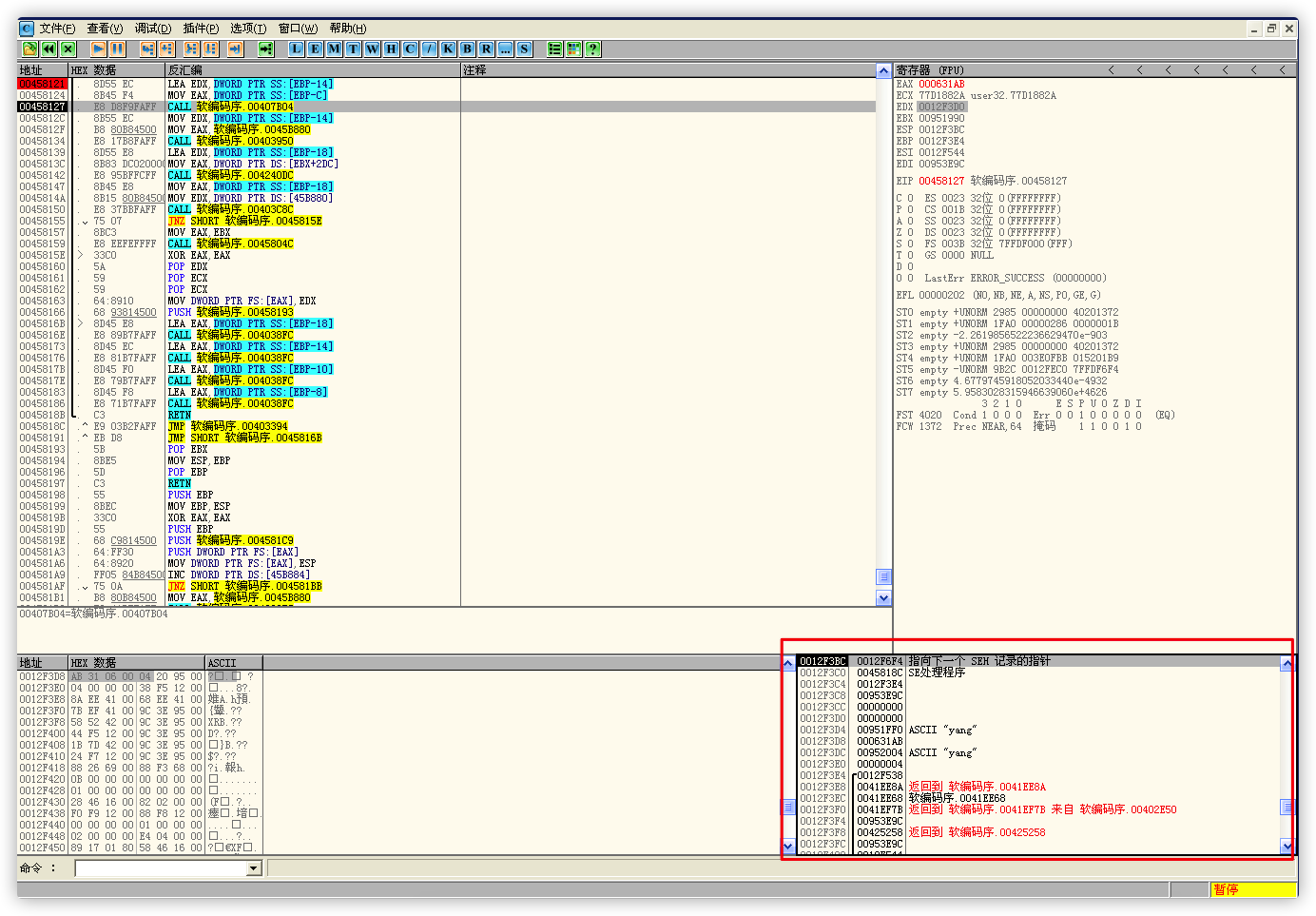Pause execution using the pause icon
Viewport: 1316px width, 916px height.
118,49
